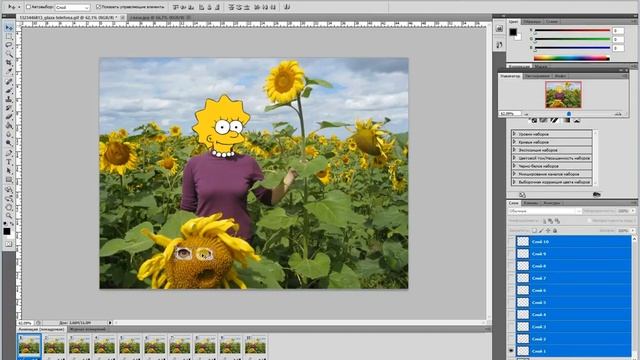The height and width of the screenshot is (360, 640).
Task: Select the Clone Stamp tool
Action: 9,99
